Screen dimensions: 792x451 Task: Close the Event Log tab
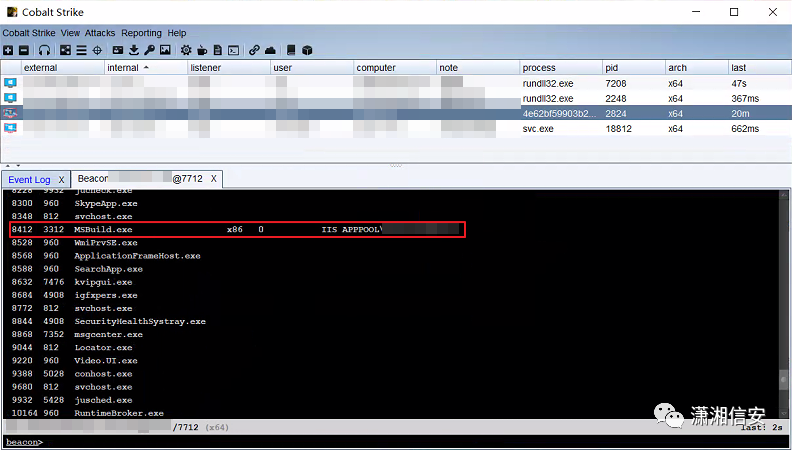[x=61, y=180]
